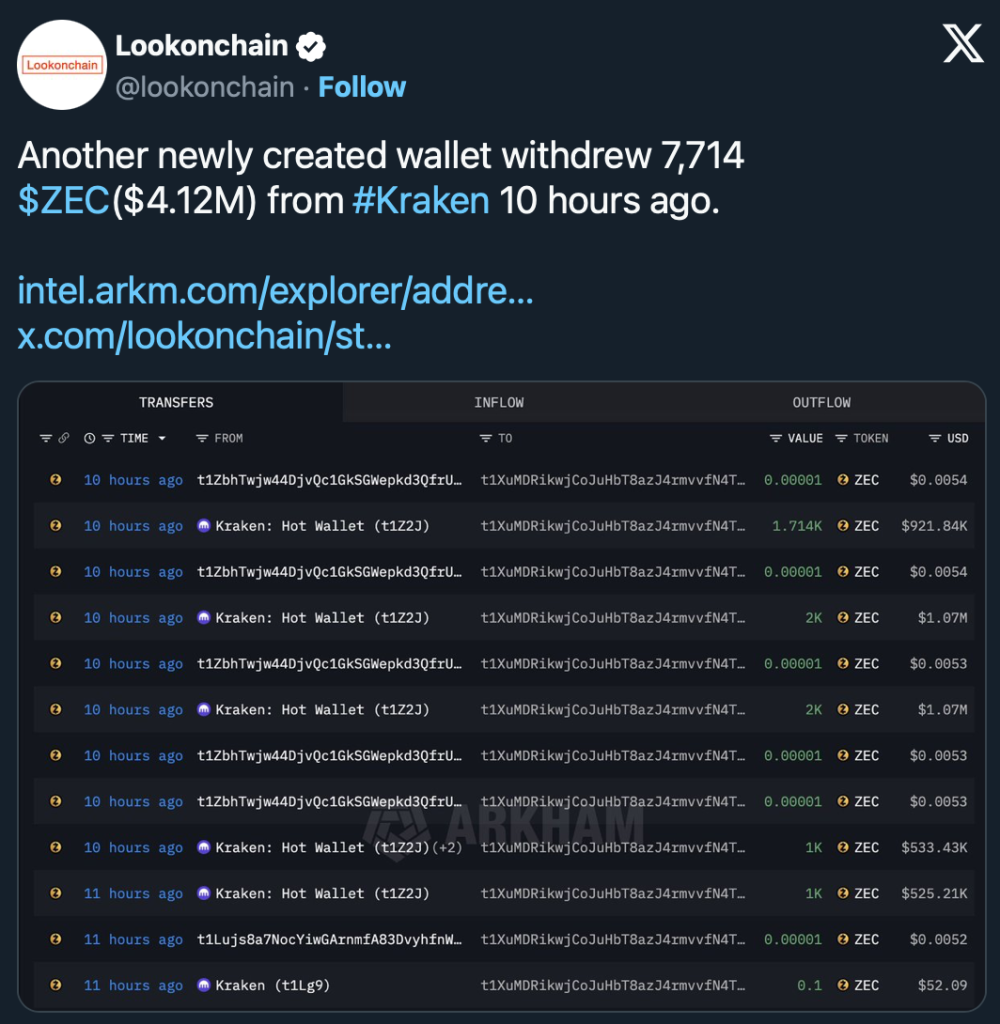Click the Follow link
Image resolution: width=1000 pixels, height=1024 pixels.
[x=362, y=87]
